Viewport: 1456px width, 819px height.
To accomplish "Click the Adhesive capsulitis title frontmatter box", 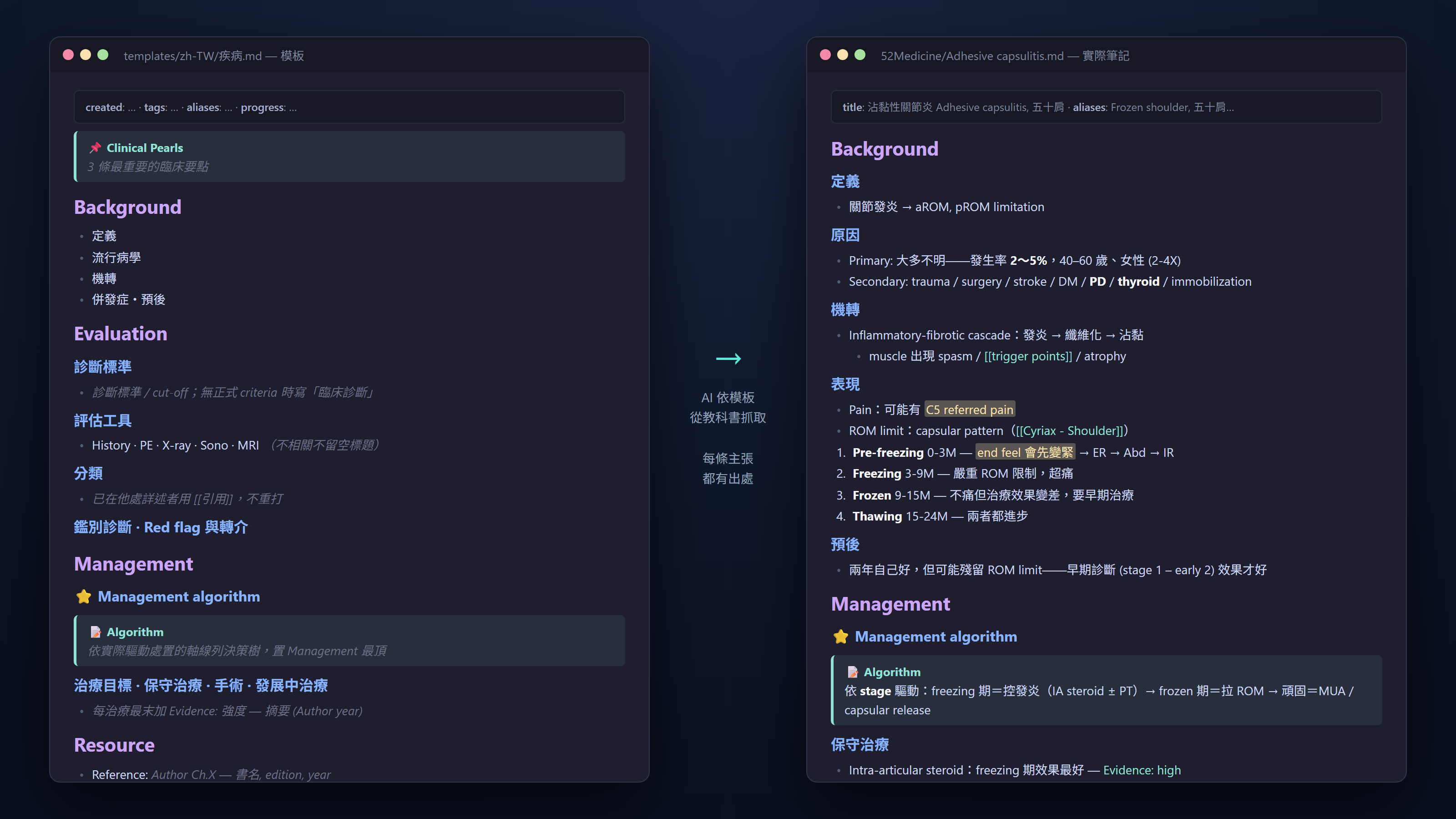I will (x=1106, y=107).
